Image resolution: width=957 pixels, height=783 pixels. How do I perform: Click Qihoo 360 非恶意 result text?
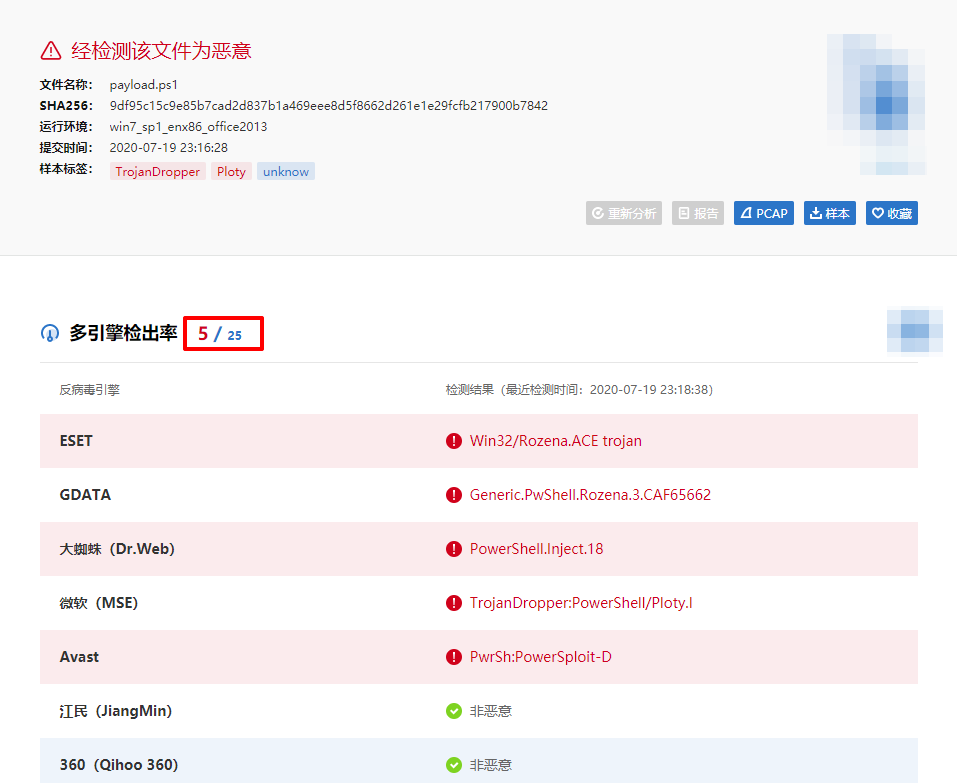491,765
